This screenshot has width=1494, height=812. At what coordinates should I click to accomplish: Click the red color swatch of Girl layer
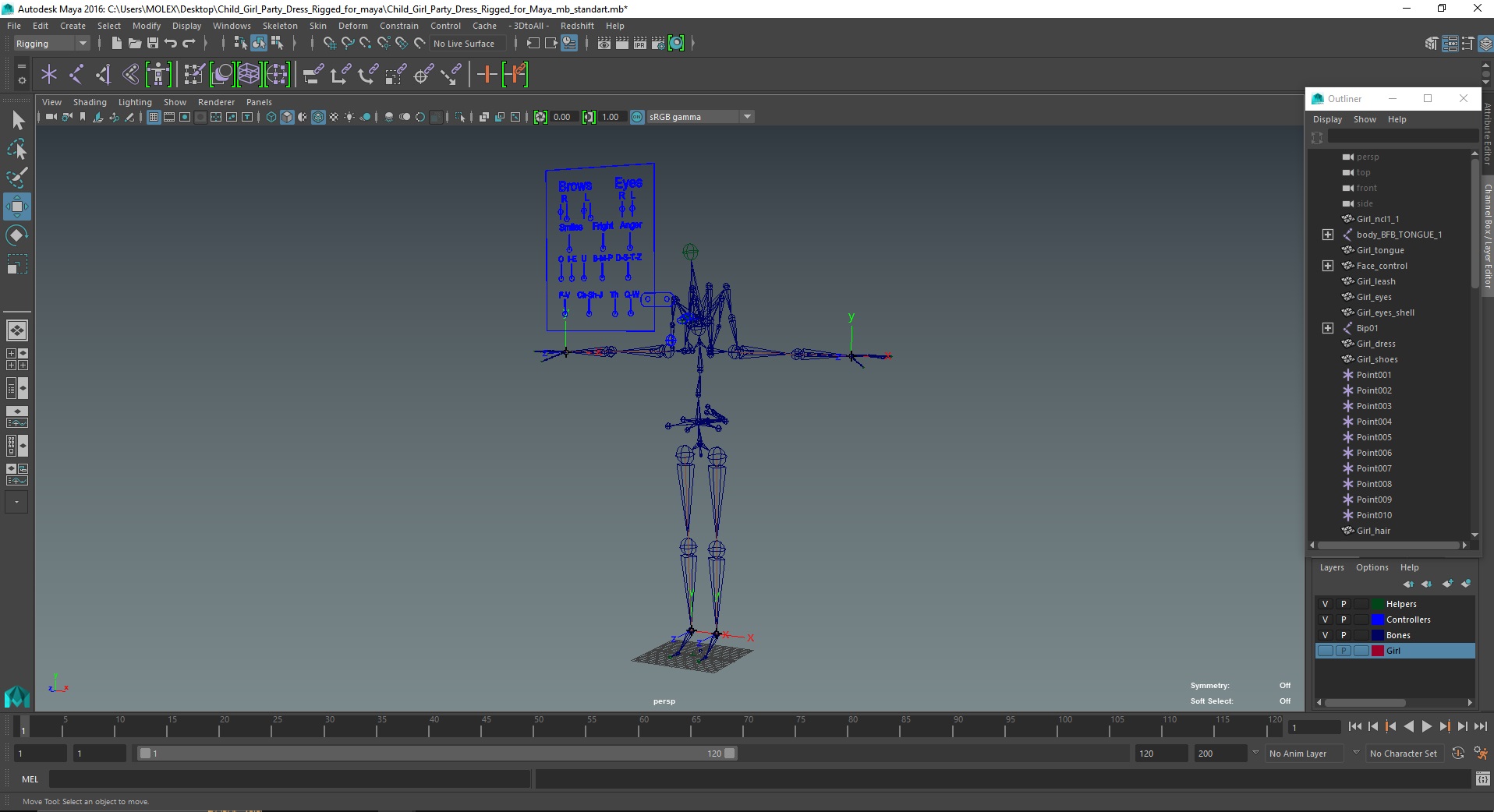(1378, 651)
